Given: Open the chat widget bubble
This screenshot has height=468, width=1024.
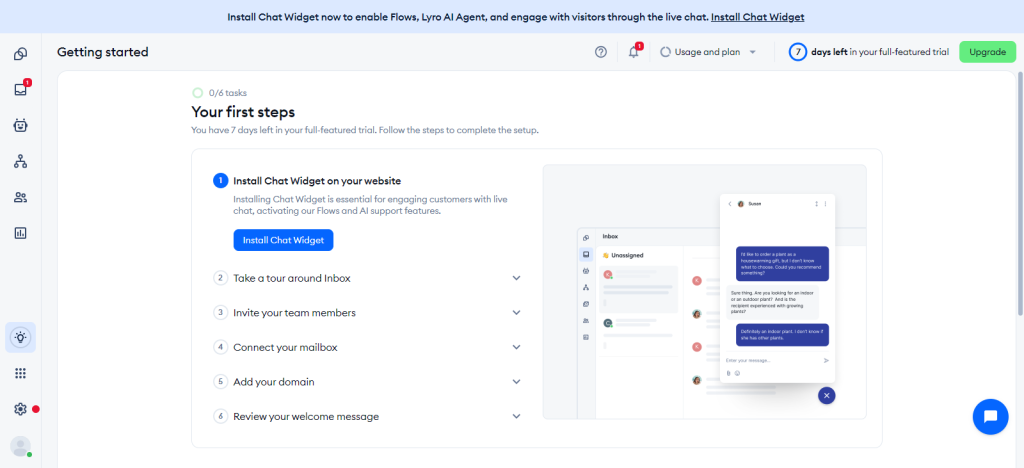Looking at the screenshot, I should tap(990, 416).
